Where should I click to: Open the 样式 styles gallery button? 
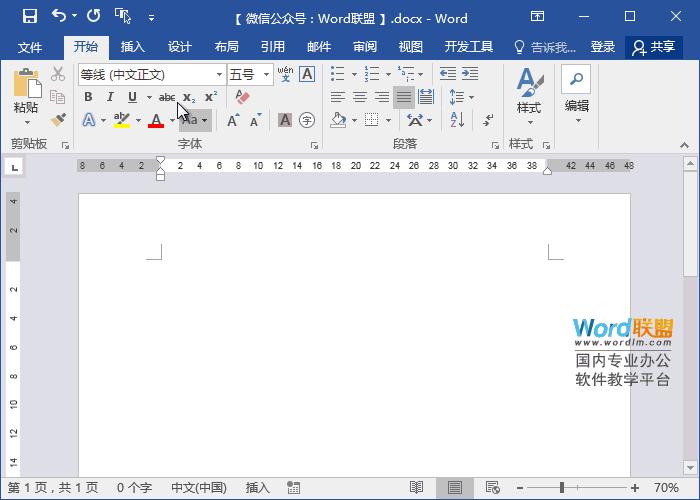[x=529, y=97]
